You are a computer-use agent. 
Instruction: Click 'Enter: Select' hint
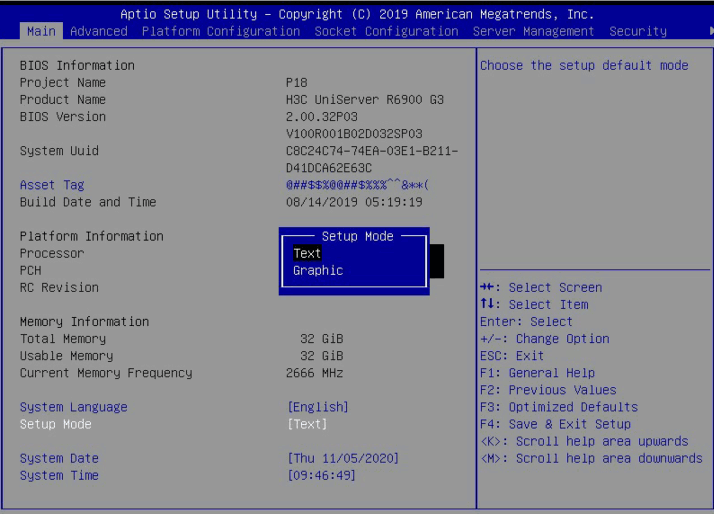526,322
